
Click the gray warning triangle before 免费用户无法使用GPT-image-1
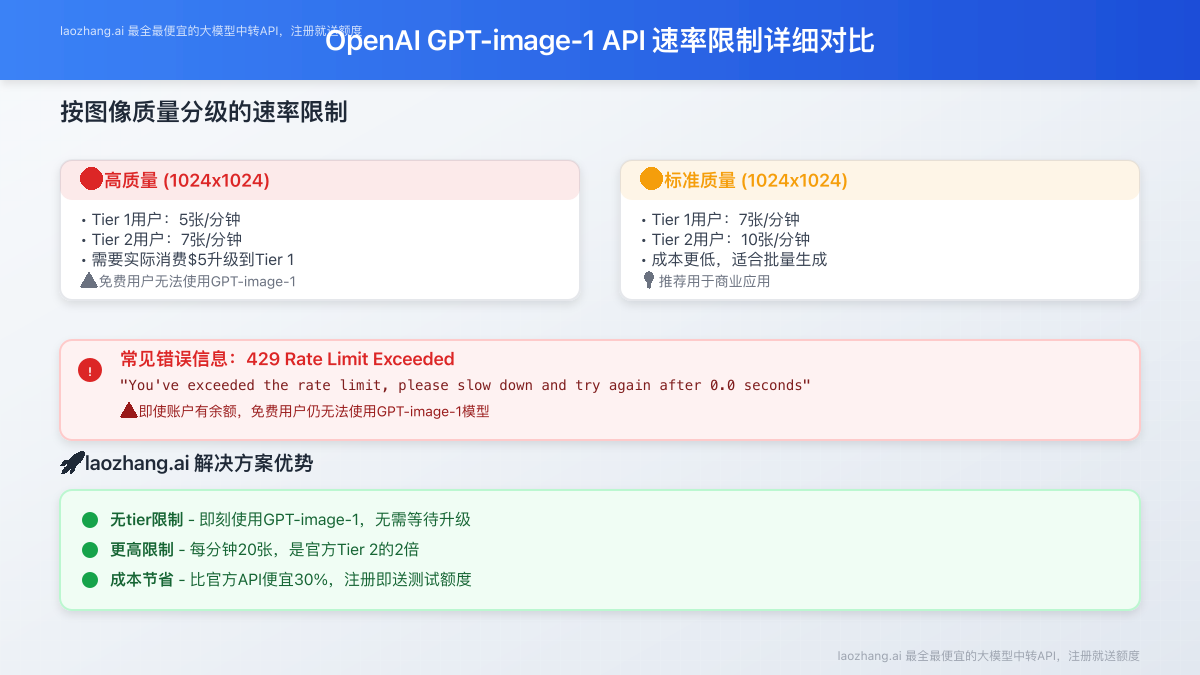(x=88, y=281)
